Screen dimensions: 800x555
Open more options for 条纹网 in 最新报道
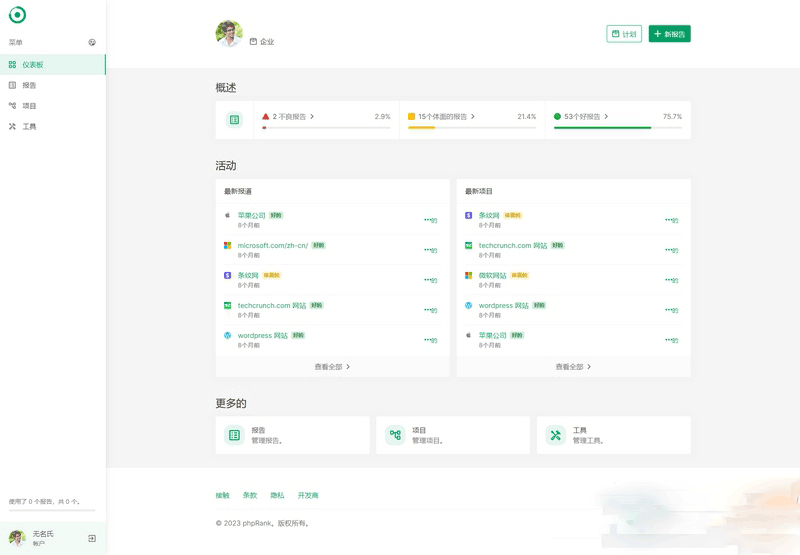(430, 281)
